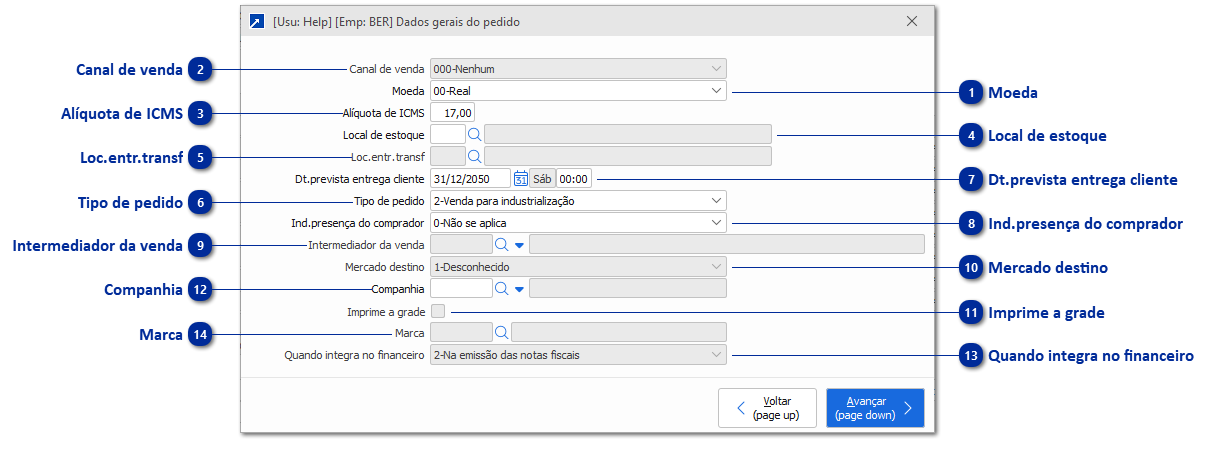
Task: Click the Sáb weekday button
Action: [542, 179]
